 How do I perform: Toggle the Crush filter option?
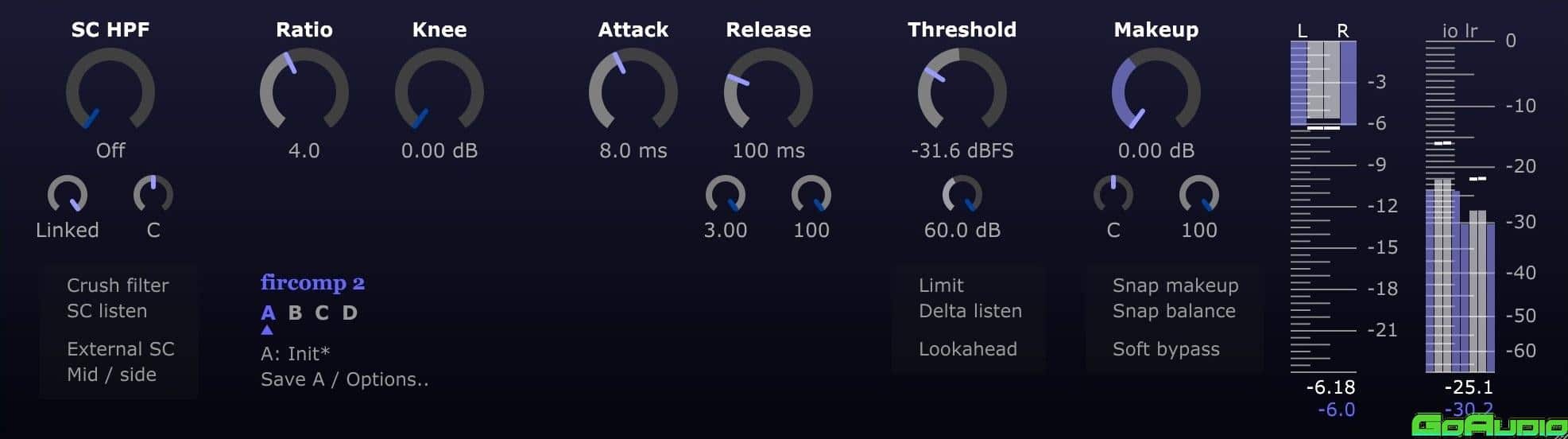pos(118,286)
